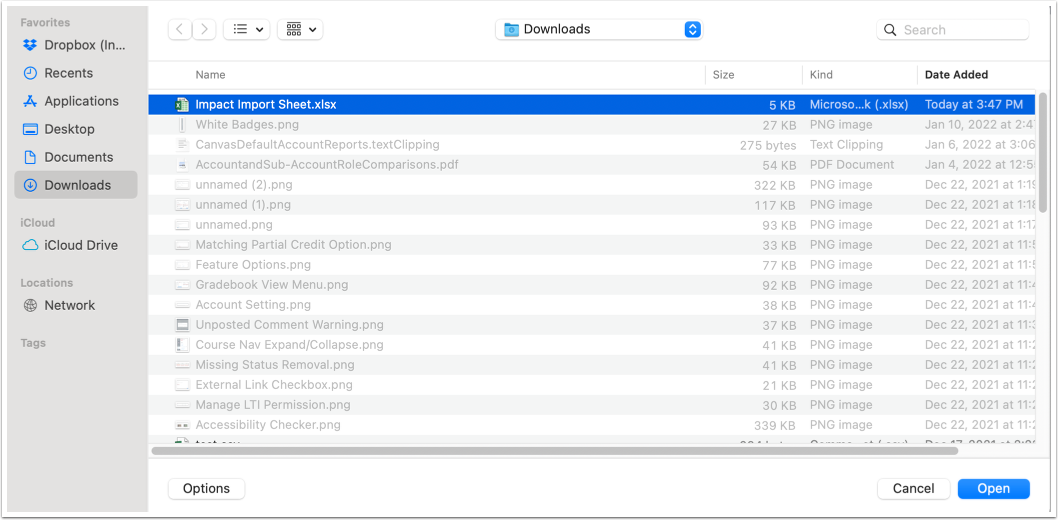
Task: Click the PDF icon for AccountandSub-AccountRoleComparisons
Action: point(182,165)
